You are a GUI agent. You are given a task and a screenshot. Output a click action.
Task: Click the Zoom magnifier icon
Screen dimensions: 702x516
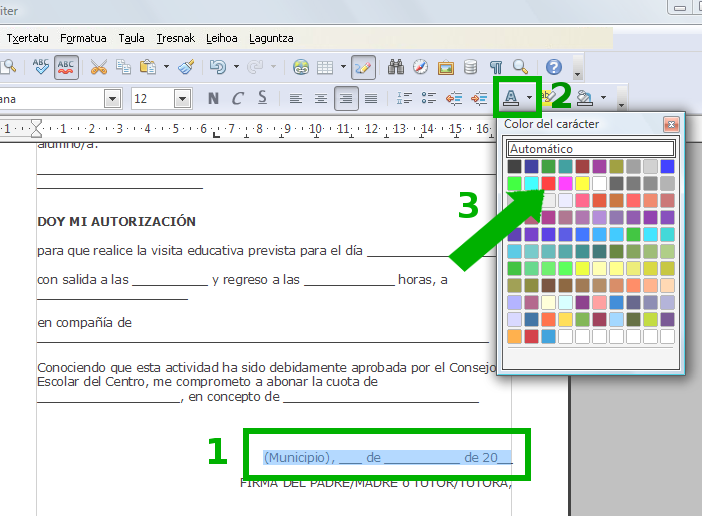pyautogui.click(x=520, y=67)
